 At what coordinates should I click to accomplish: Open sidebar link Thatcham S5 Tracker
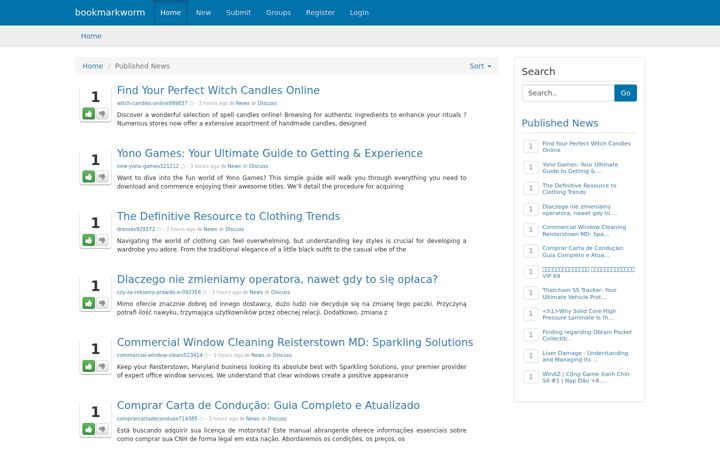pos(579,293)
